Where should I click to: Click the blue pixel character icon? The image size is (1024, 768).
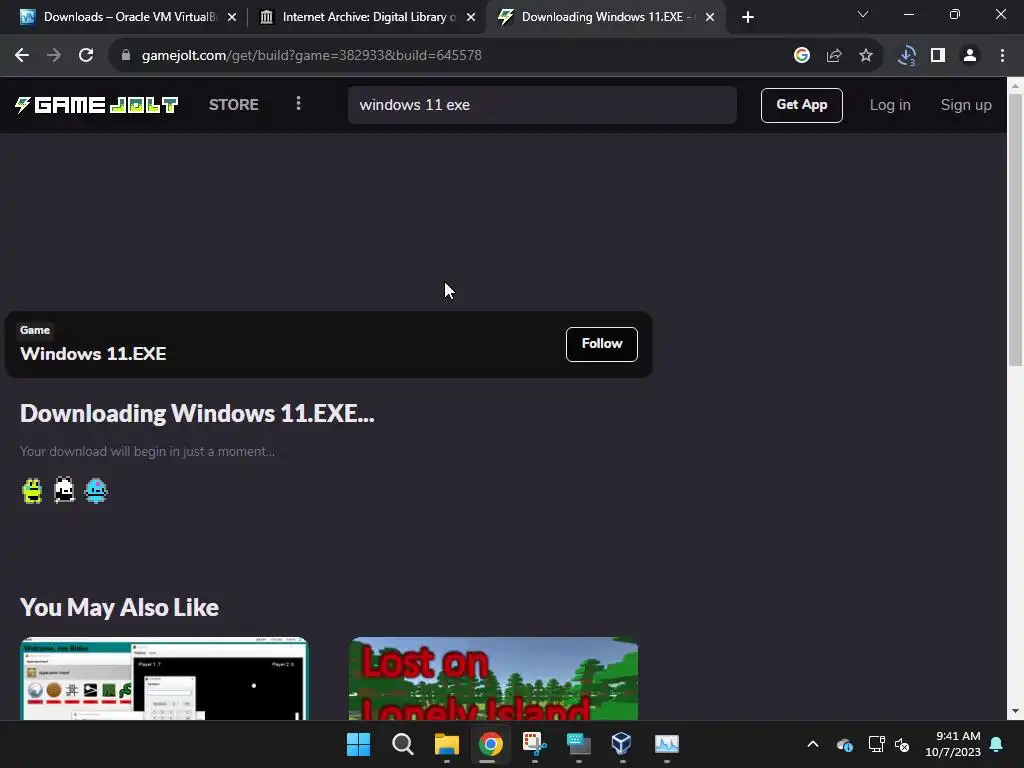pos(96,491)
